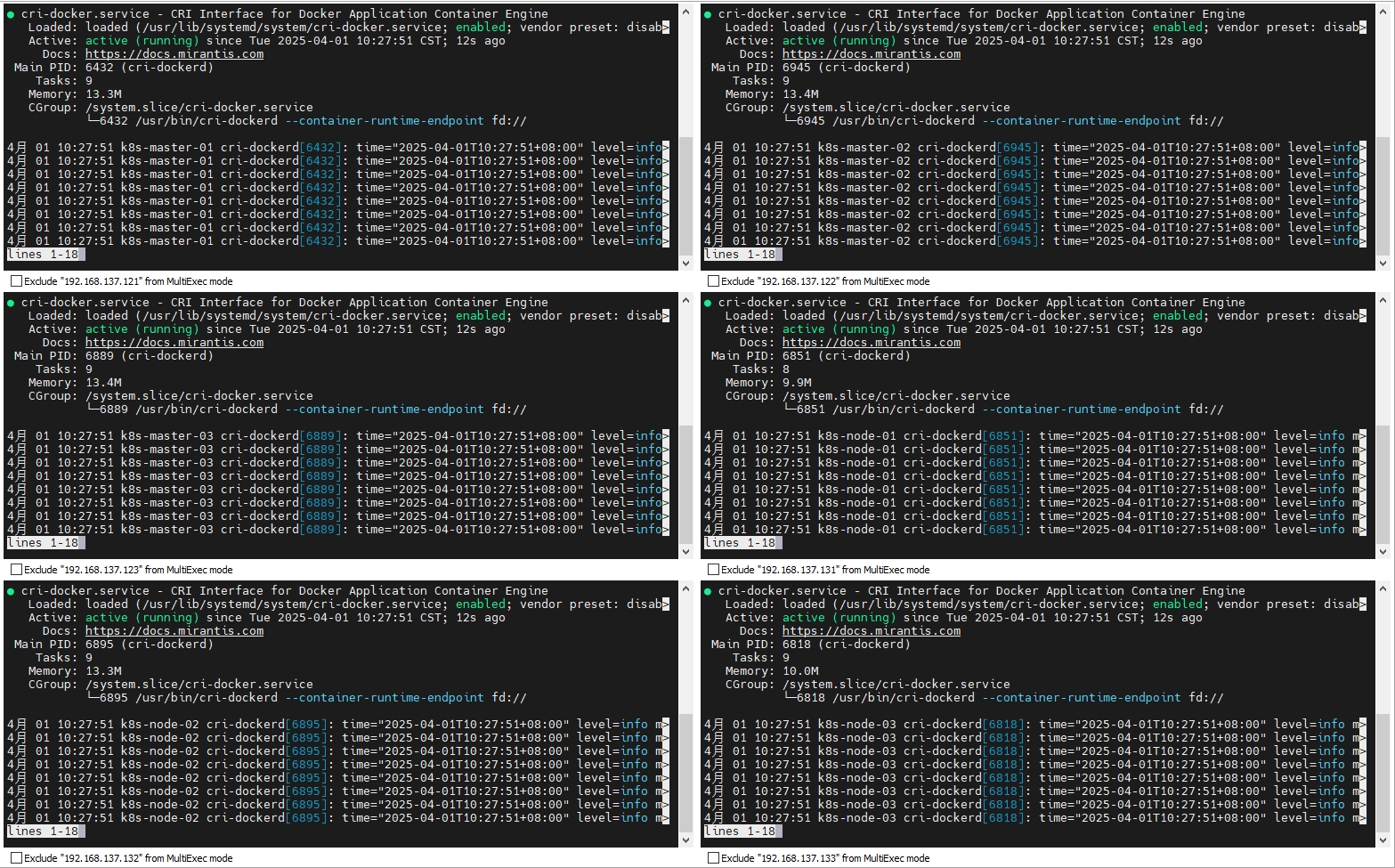Enable Exclude "192.168.137.121" from MultiExec checkbox
The width and height of the screenshot is (1395, 868).
(x=16, y=281)
